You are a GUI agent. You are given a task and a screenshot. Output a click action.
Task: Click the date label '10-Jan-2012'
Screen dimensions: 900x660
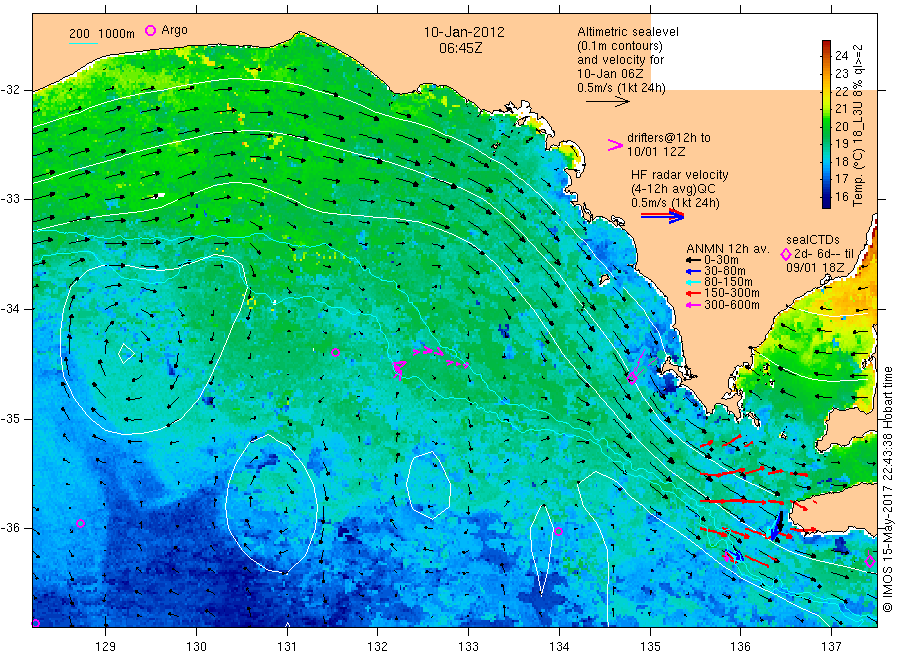[464, 32]
